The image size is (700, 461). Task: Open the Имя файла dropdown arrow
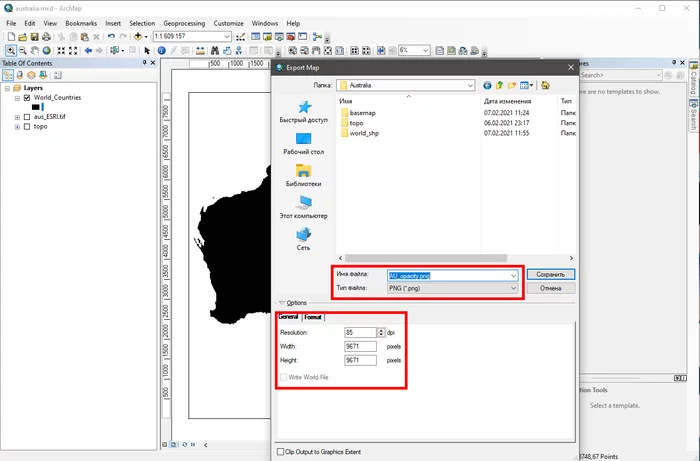point(513,275)
